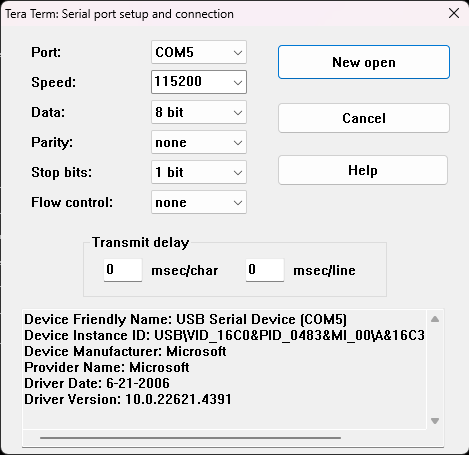This screenshot has width=469, height=455.
Task: Click the horizontal scrollbar of device info
Action: [x=190, y=438]
